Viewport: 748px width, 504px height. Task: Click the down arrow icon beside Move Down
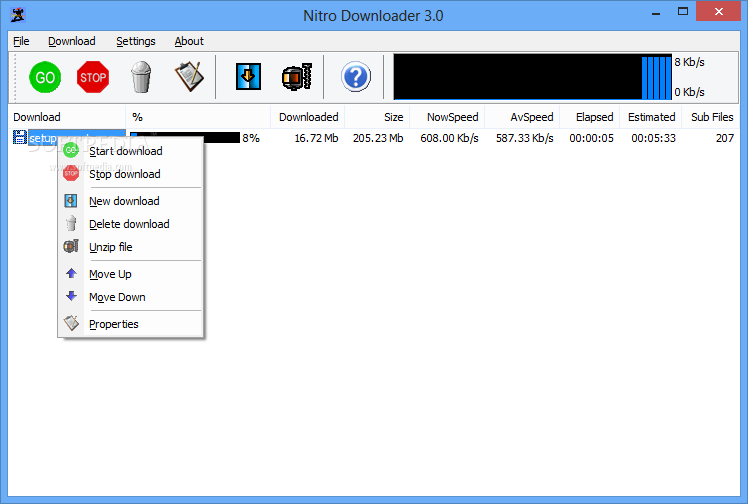pos(71,296)
